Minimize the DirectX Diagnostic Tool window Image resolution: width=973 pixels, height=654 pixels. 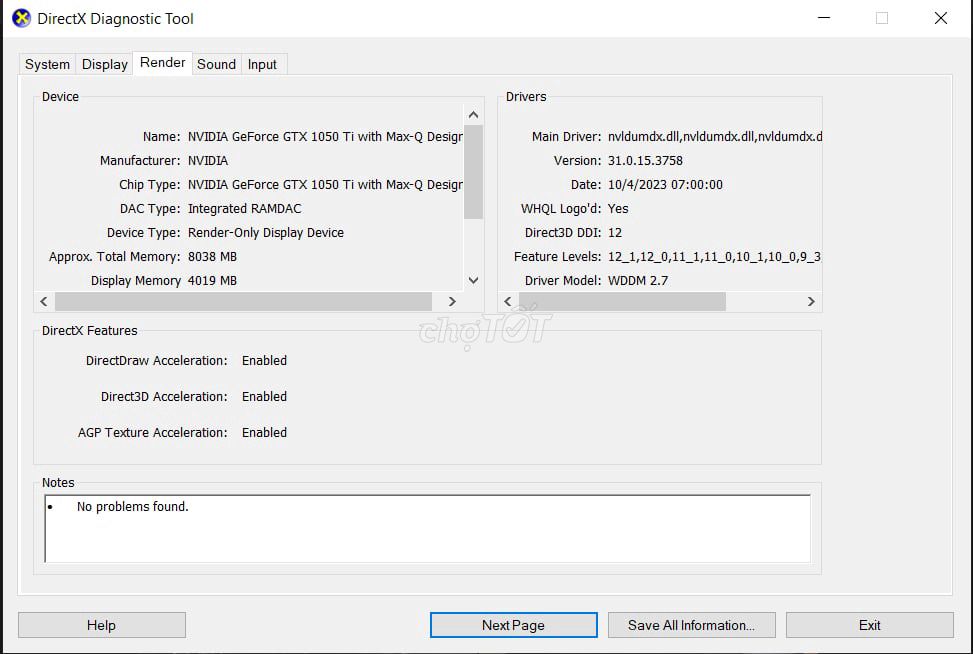[824, 18]
